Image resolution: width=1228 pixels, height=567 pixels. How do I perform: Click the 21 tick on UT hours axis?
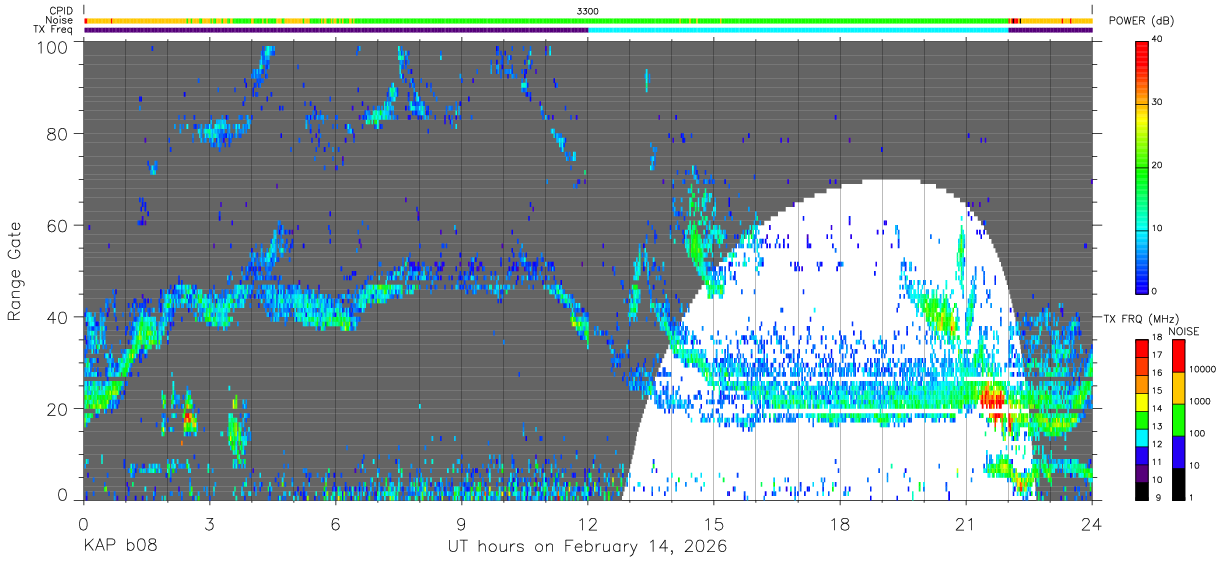(966, 522)
